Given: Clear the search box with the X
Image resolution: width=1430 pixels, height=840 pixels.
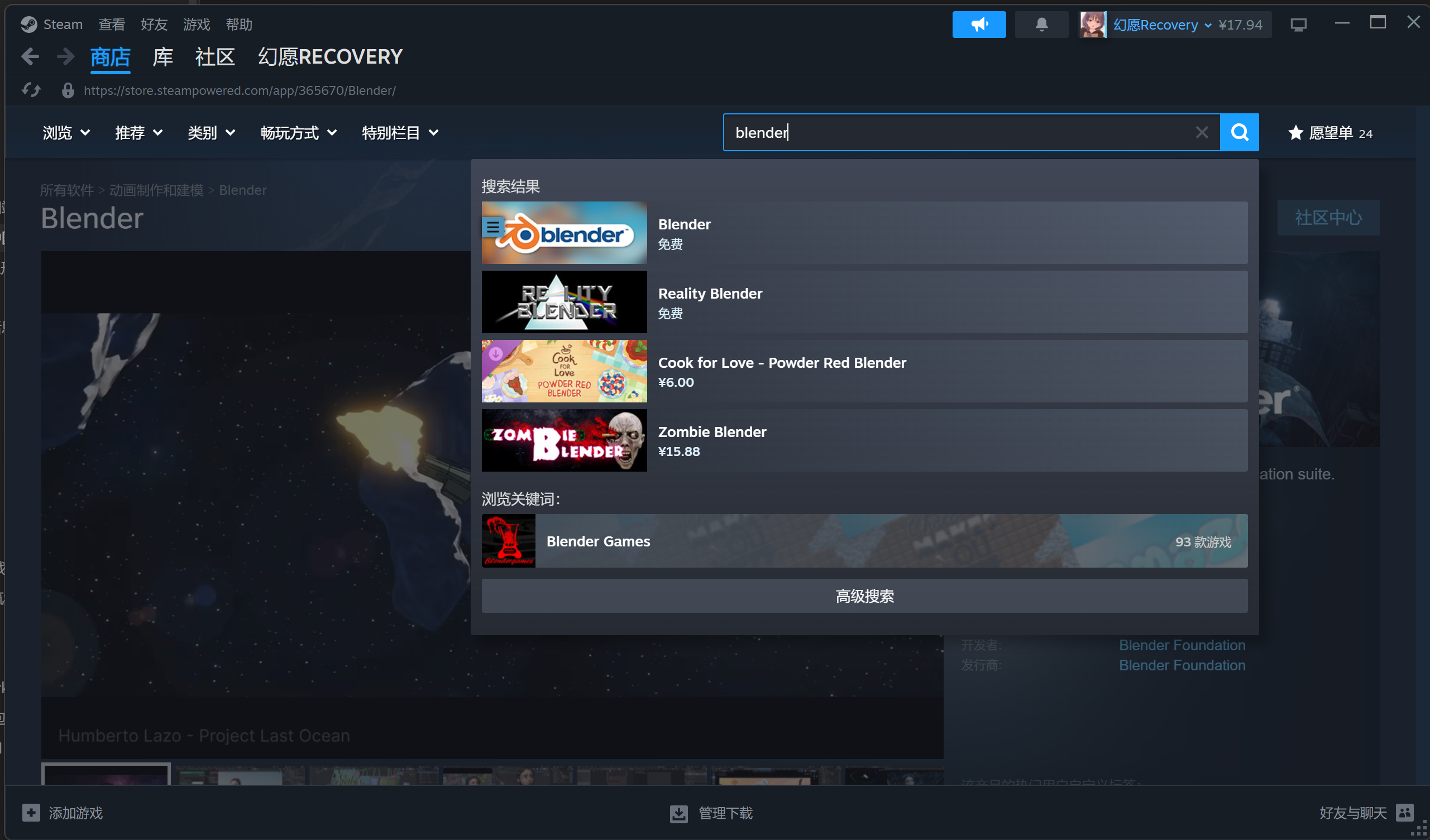Looking at the screenshot, I should pos(1201,132).
